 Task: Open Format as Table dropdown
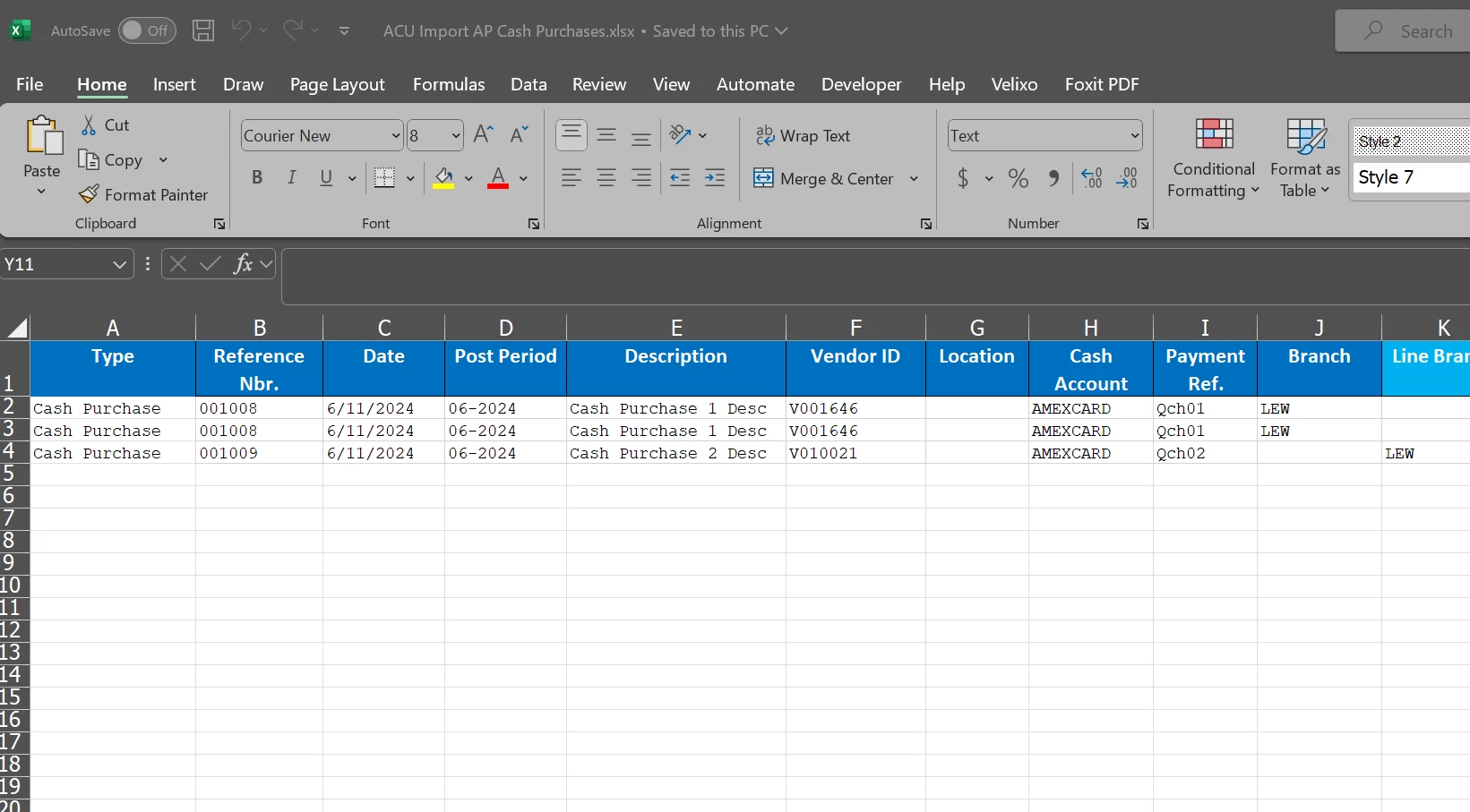click(1305, 158)
